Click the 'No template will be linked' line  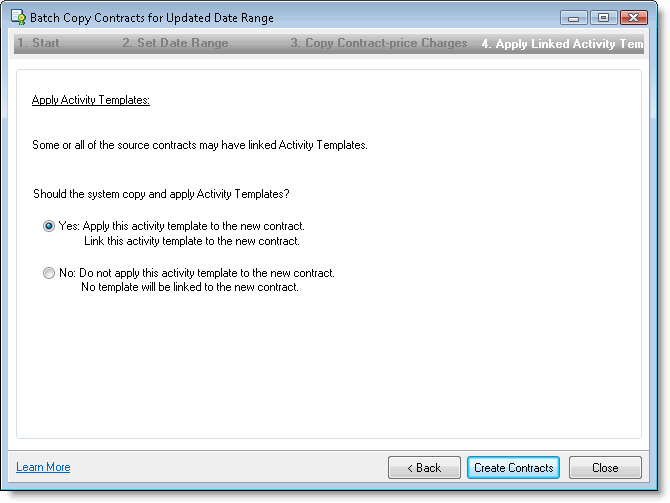click(x=189, y=287)
